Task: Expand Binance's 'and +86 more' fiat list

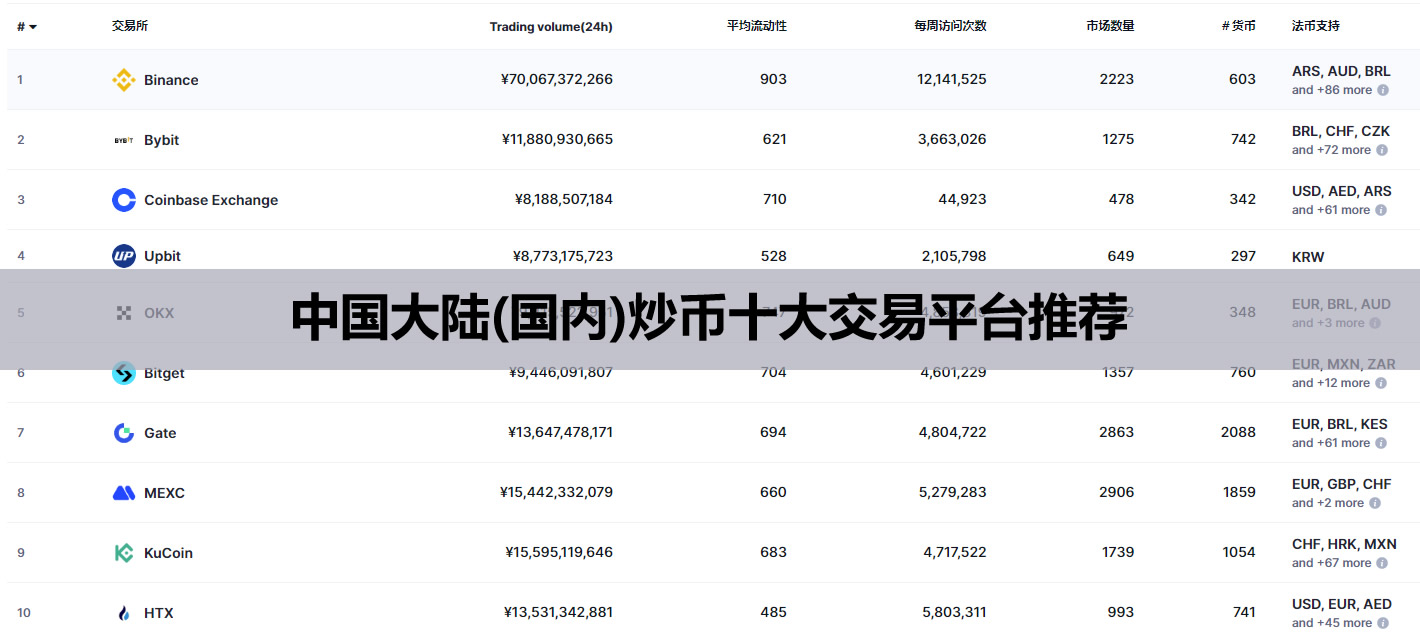Action: [x=1332, y=90]
